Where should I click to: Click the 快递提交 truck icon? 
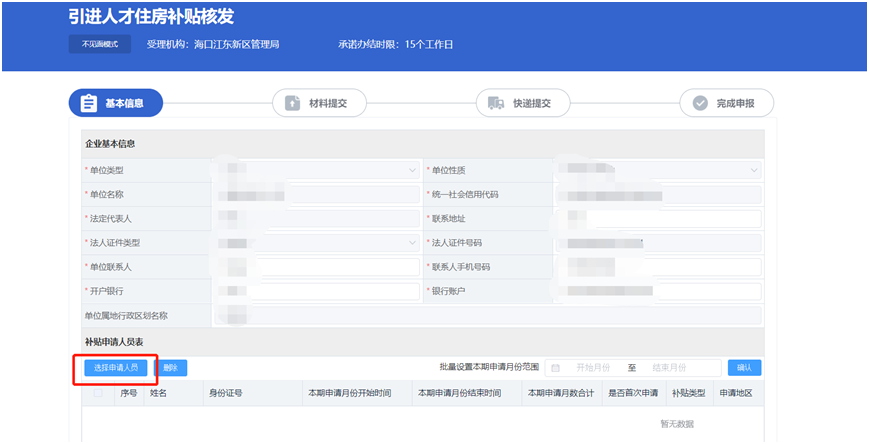tap(495, 103)
